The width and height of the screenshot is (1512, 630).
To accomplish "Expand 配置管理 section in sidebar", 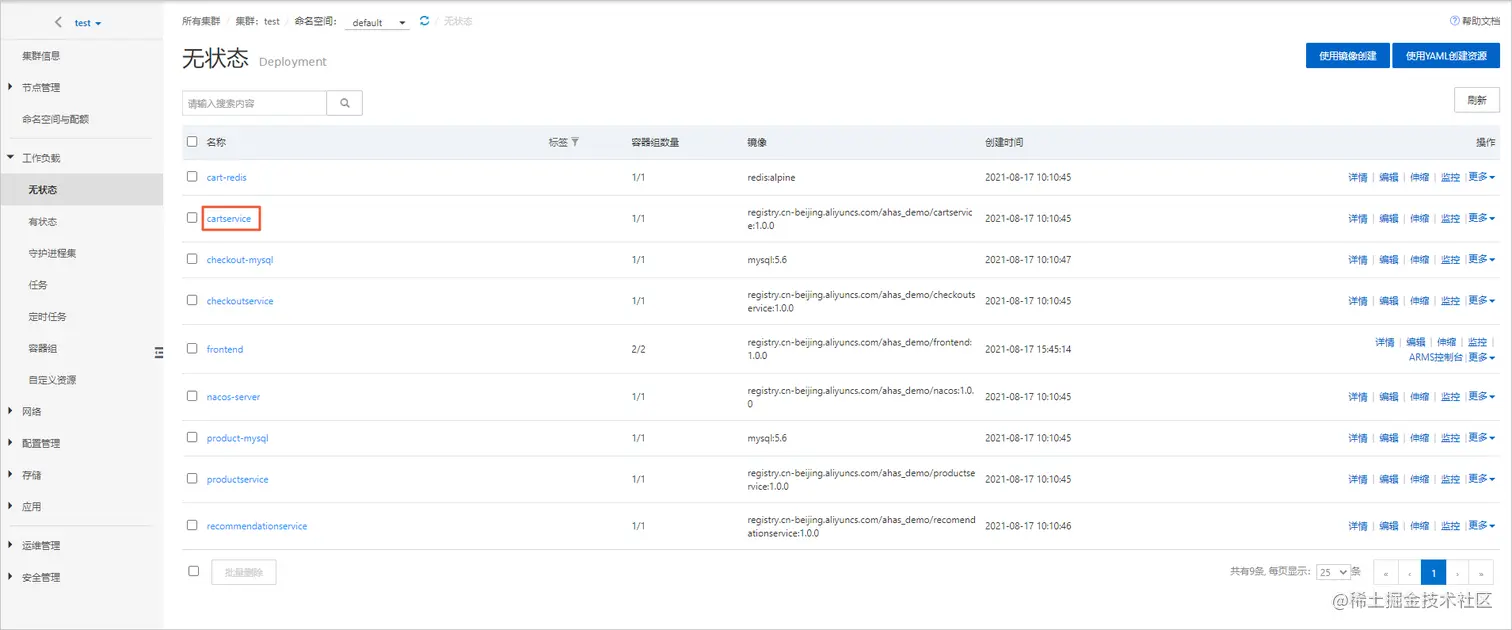I will click(x=41, y=443).
